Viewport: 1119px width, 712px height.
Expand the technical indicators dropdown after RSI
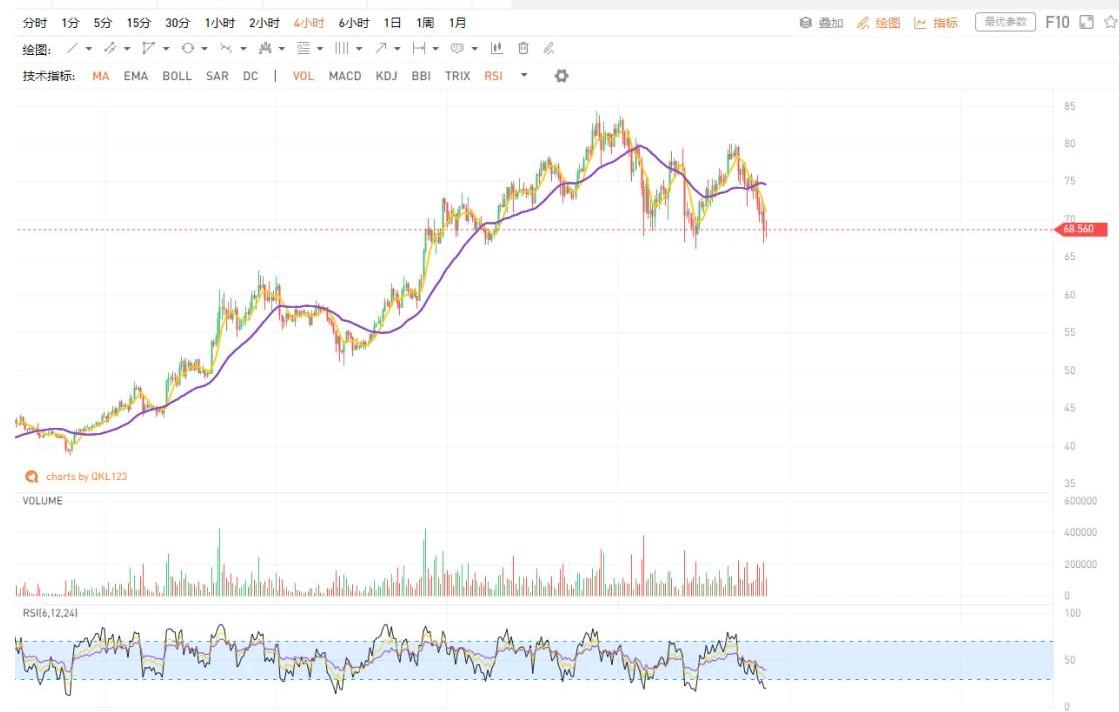[x=524, y=76]
